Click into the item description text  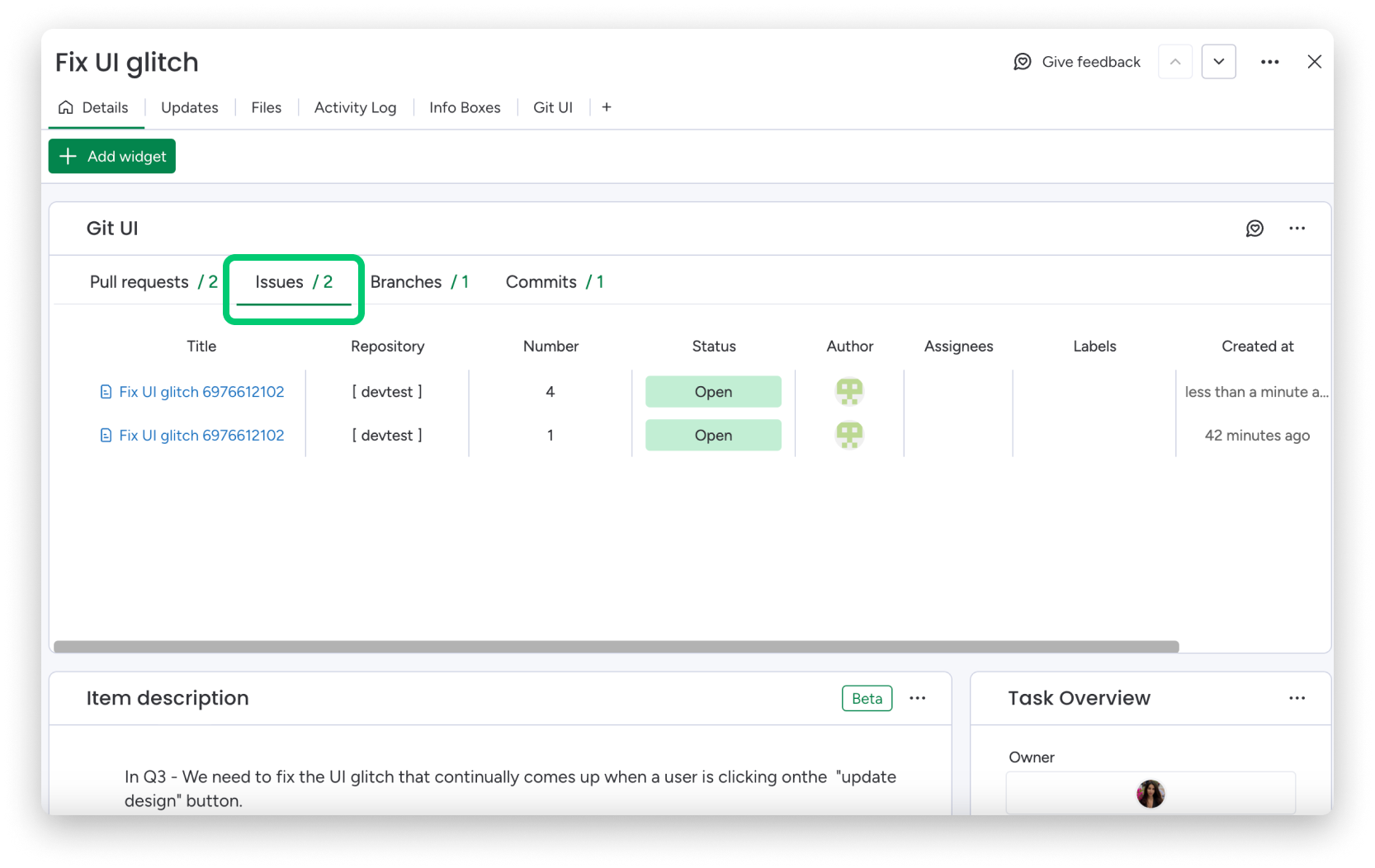pos(510,788)
